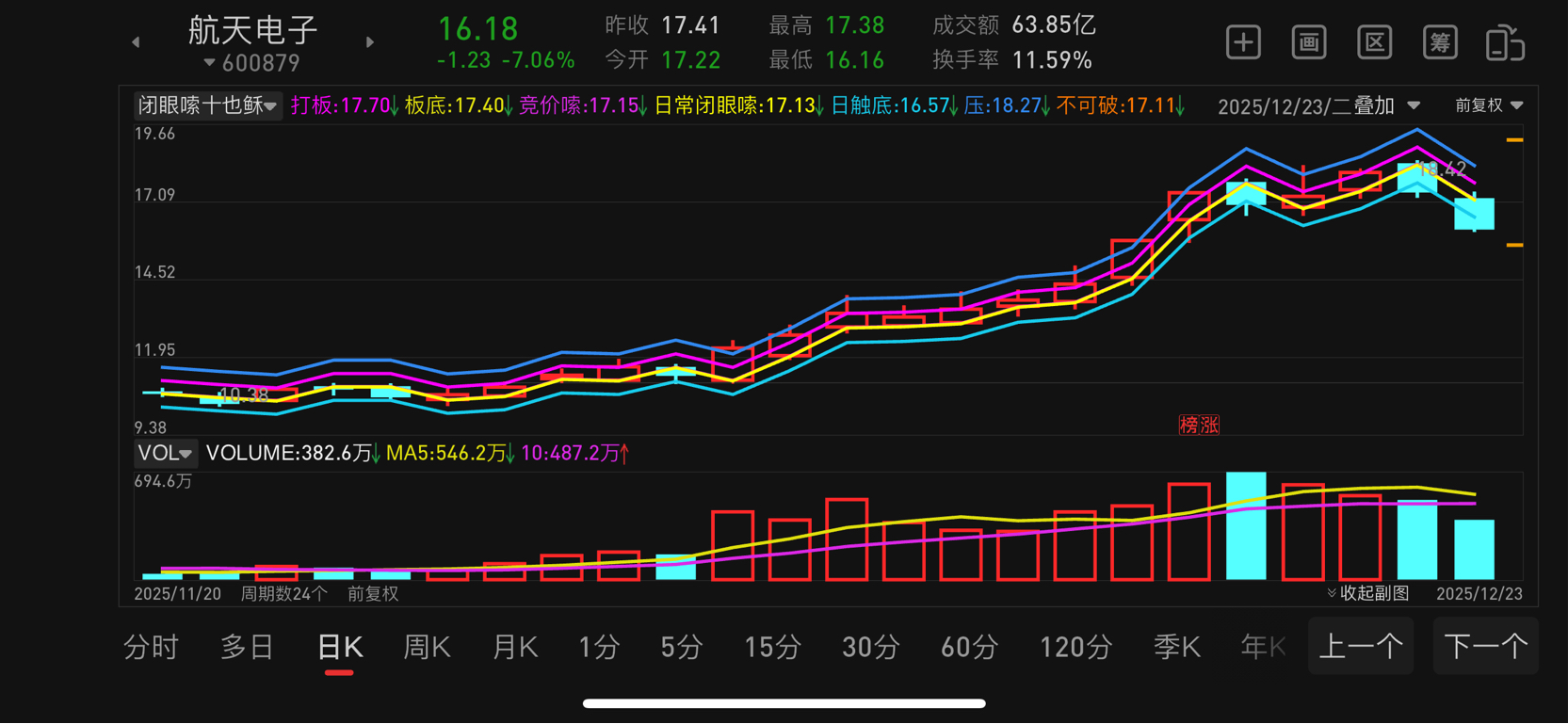
Task: Switch to 季K tab
Action: pyautogui.click(x=1177, y=648)
